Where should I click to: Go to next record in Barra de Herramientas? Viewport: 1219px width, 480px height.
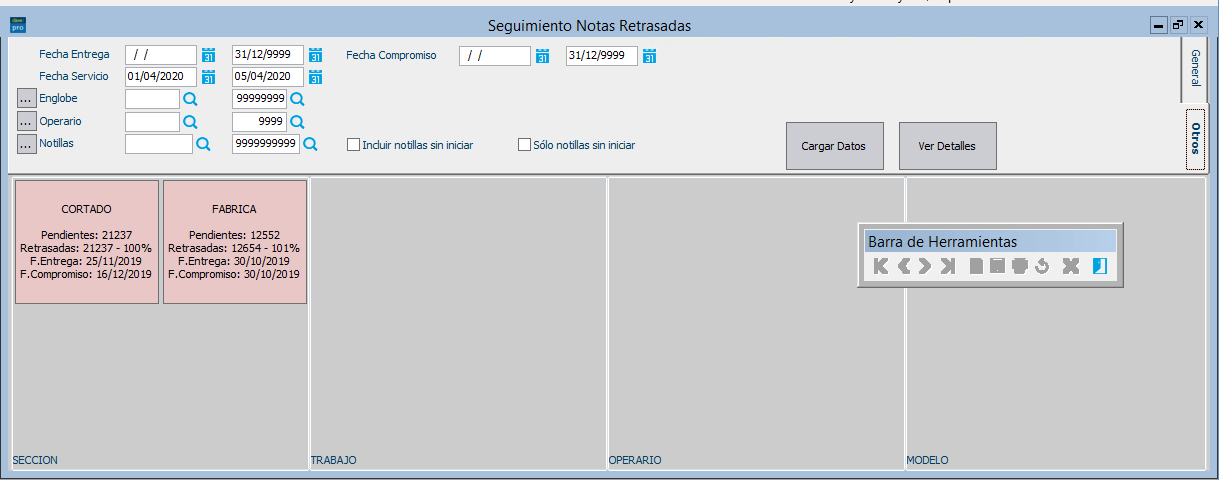(x=925, y=266)
